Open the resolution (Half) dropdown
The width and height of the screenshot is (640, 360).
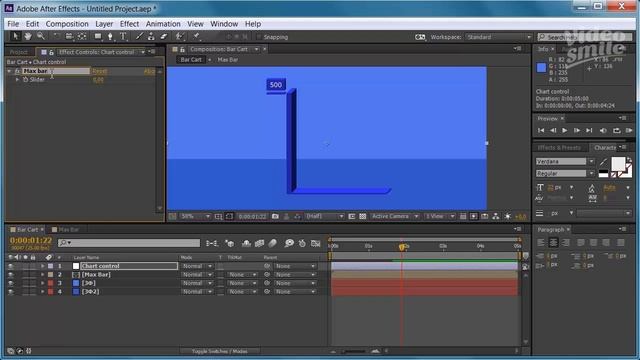click(x=324, y=216)
